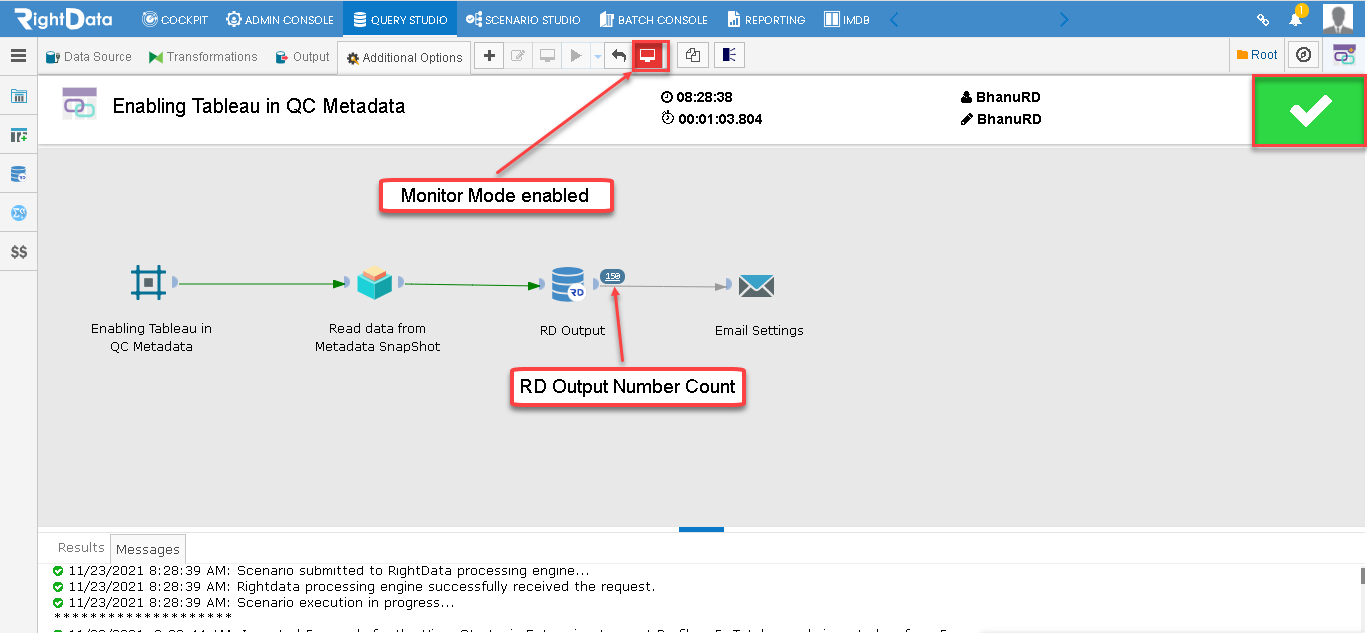
Task: Open the sidebar globe conversion icon
Action: 19,213
